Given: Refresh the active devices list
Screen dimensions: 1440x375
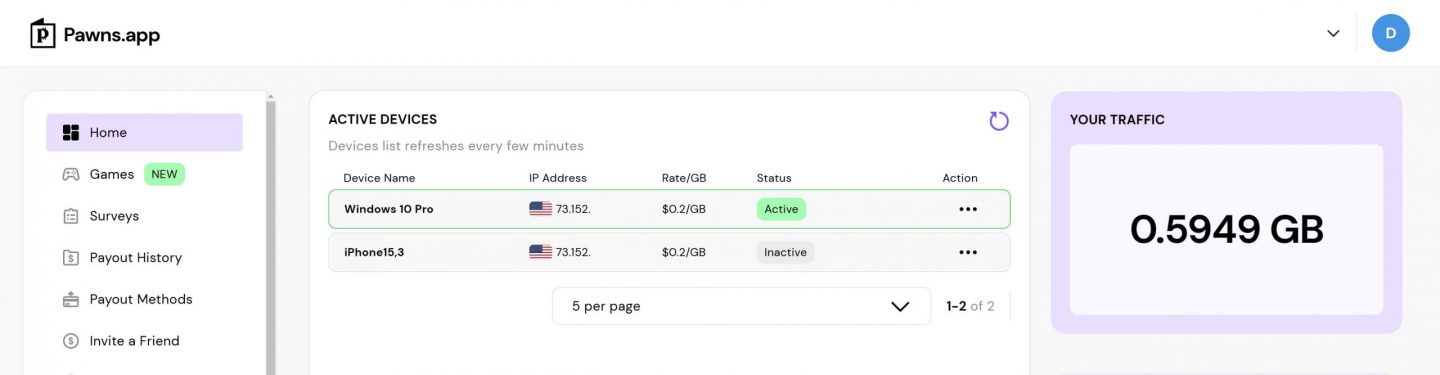Looking at the screenshot, I should (x=999, y=121).
